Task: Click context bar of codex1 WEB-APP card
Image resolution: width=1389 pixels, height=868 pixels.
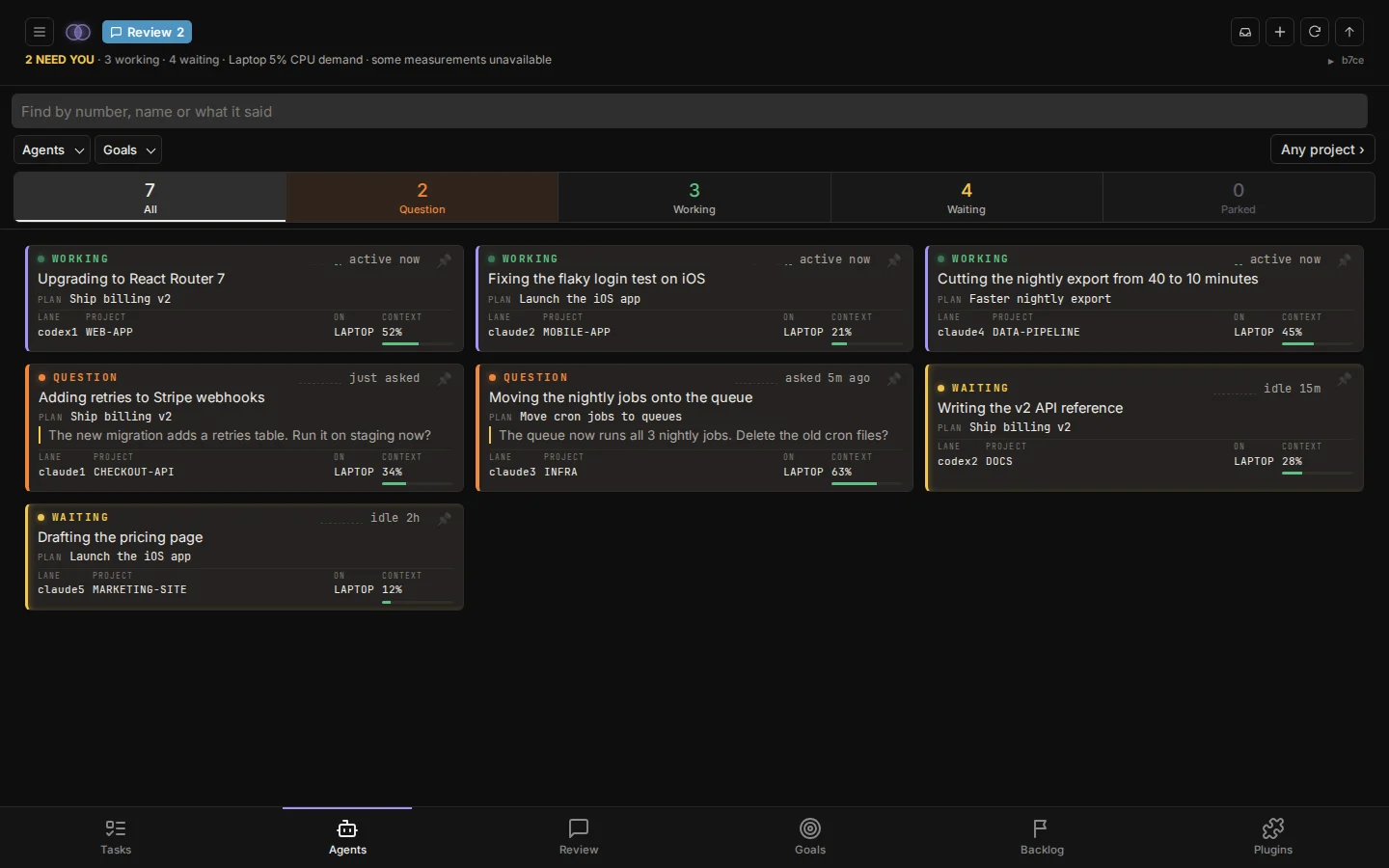Action: (419, 343)
